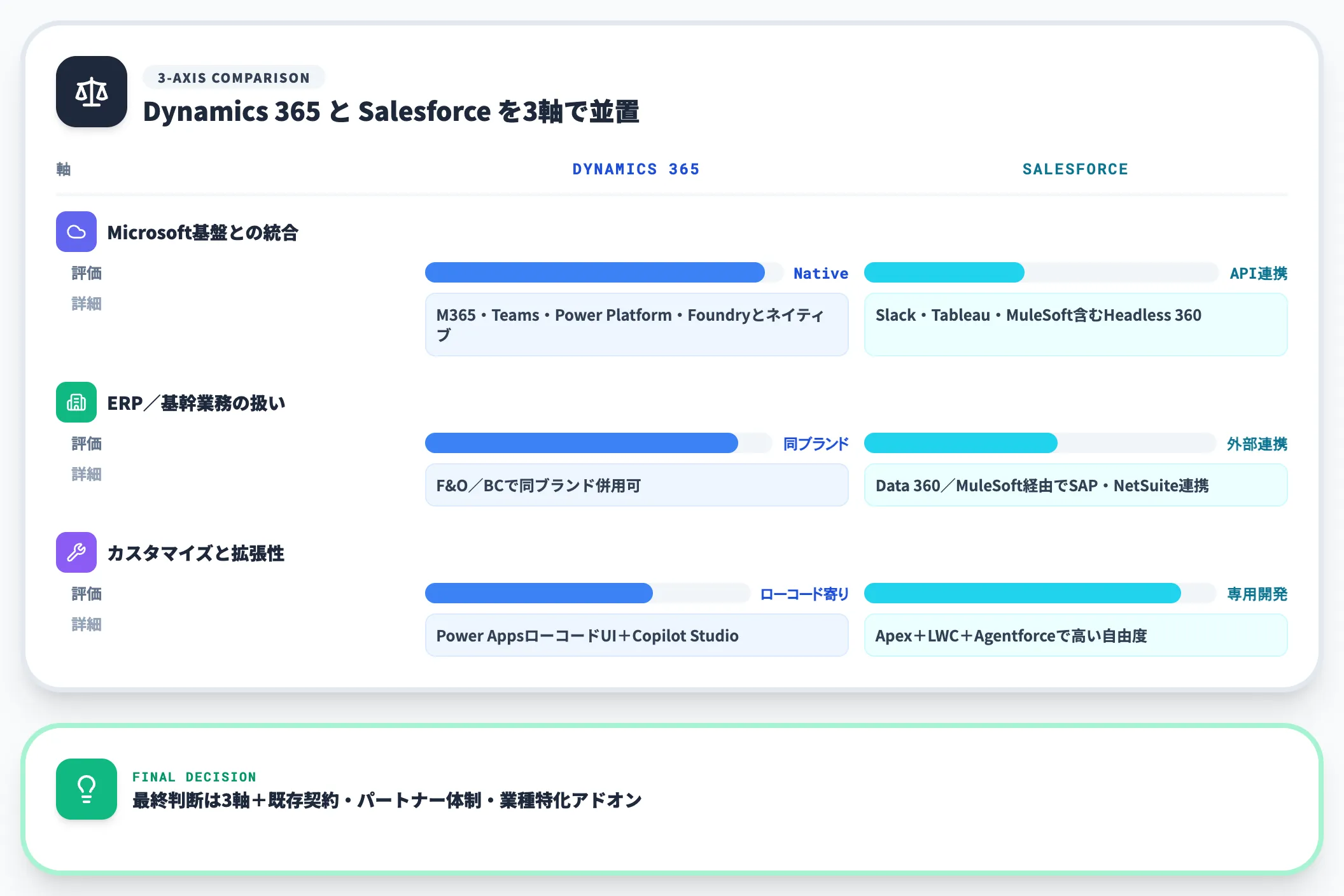Click 詳細 label under ERP／基幹業務の扱い

87,474
